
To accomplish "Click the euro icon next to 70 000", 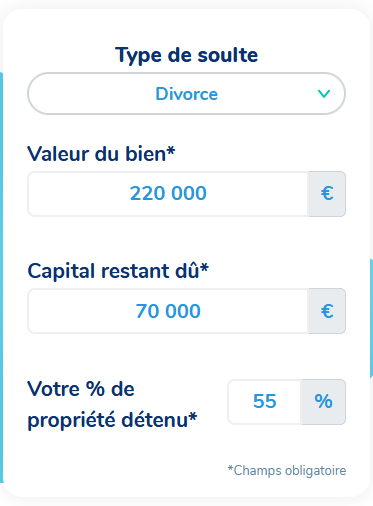I will [x=327, y=311].
